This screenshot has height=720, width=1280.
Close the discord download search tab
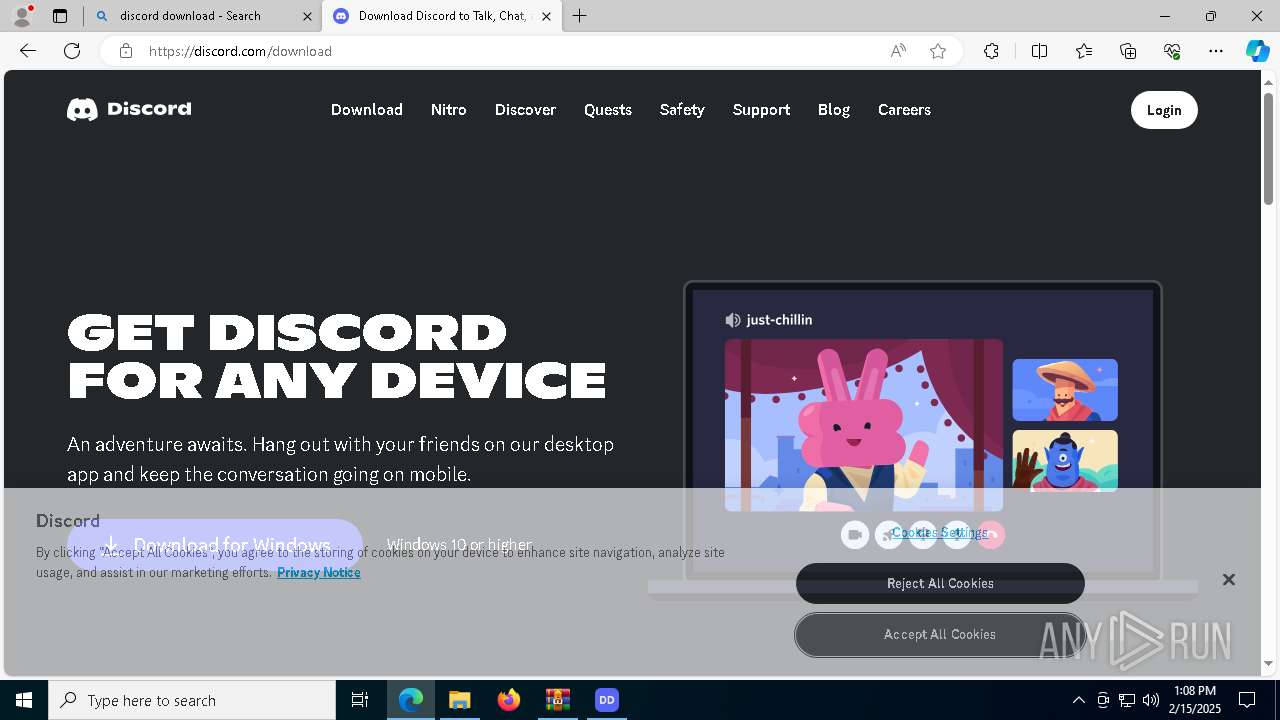pyautogui.click(x=307, y=16)
